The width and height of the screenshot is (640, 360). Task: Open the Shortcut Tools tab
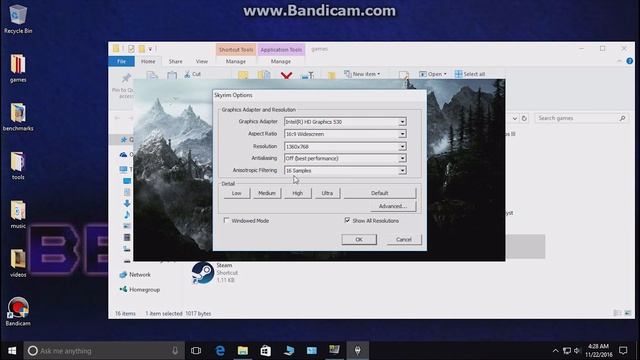[x=236, y=50]
